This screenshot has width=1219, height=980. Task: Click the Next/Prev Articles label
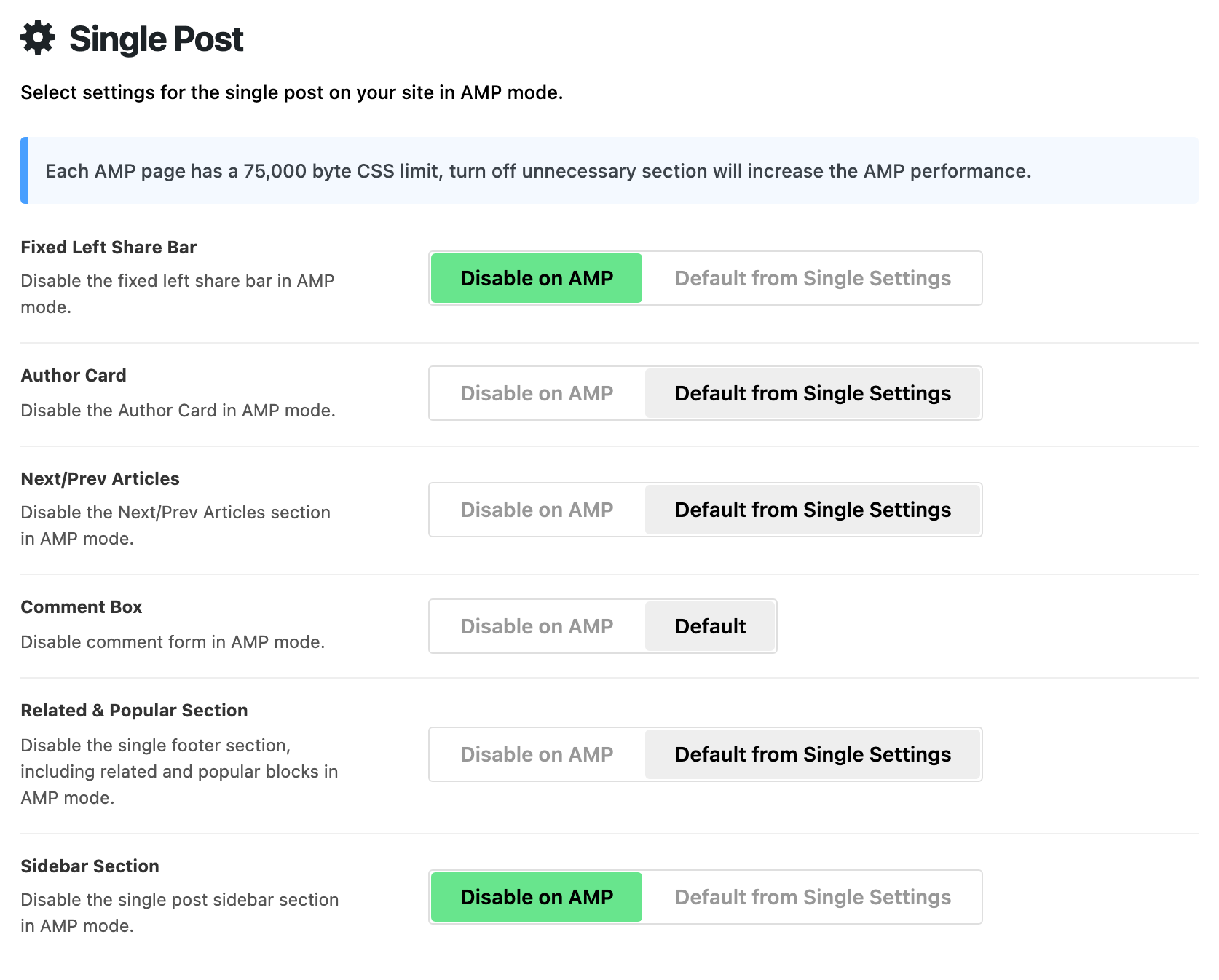click(100, 479)
